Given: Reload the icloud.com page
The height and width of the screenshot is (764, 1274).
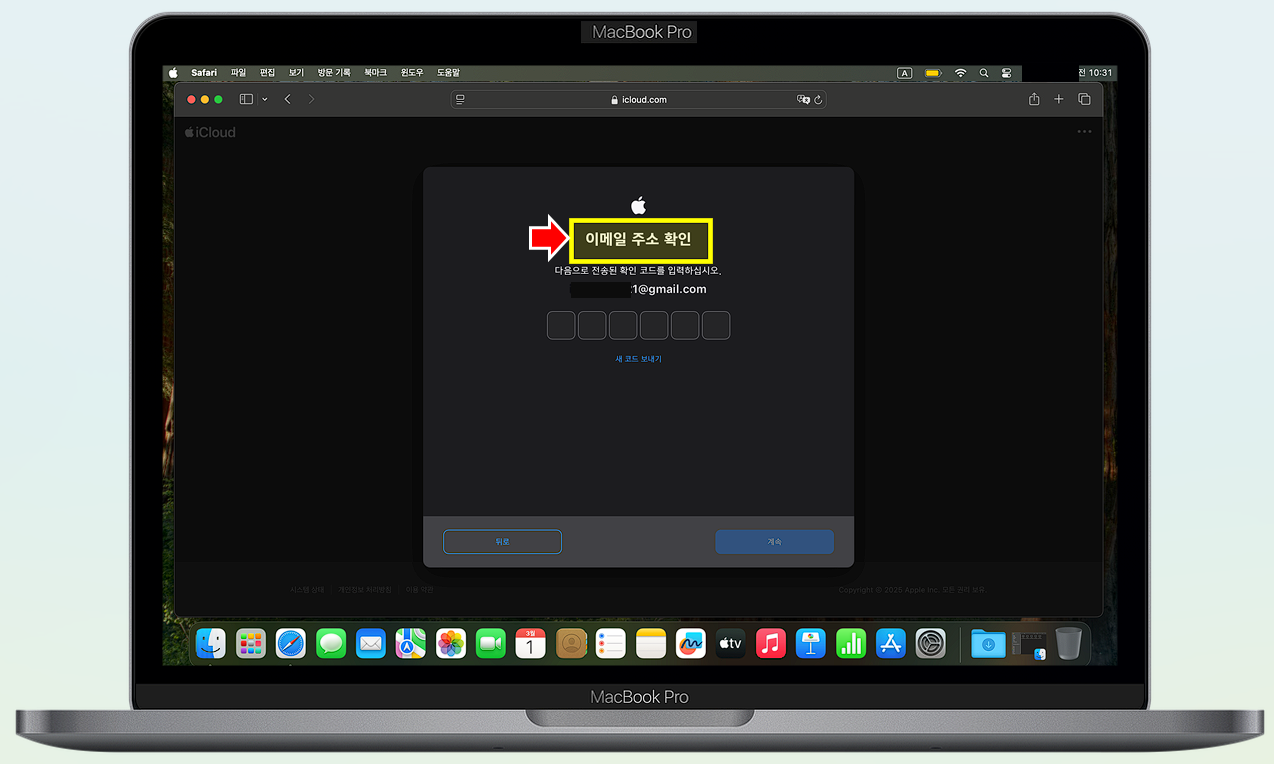Looking at the screenshot, I should click(818, 100).
